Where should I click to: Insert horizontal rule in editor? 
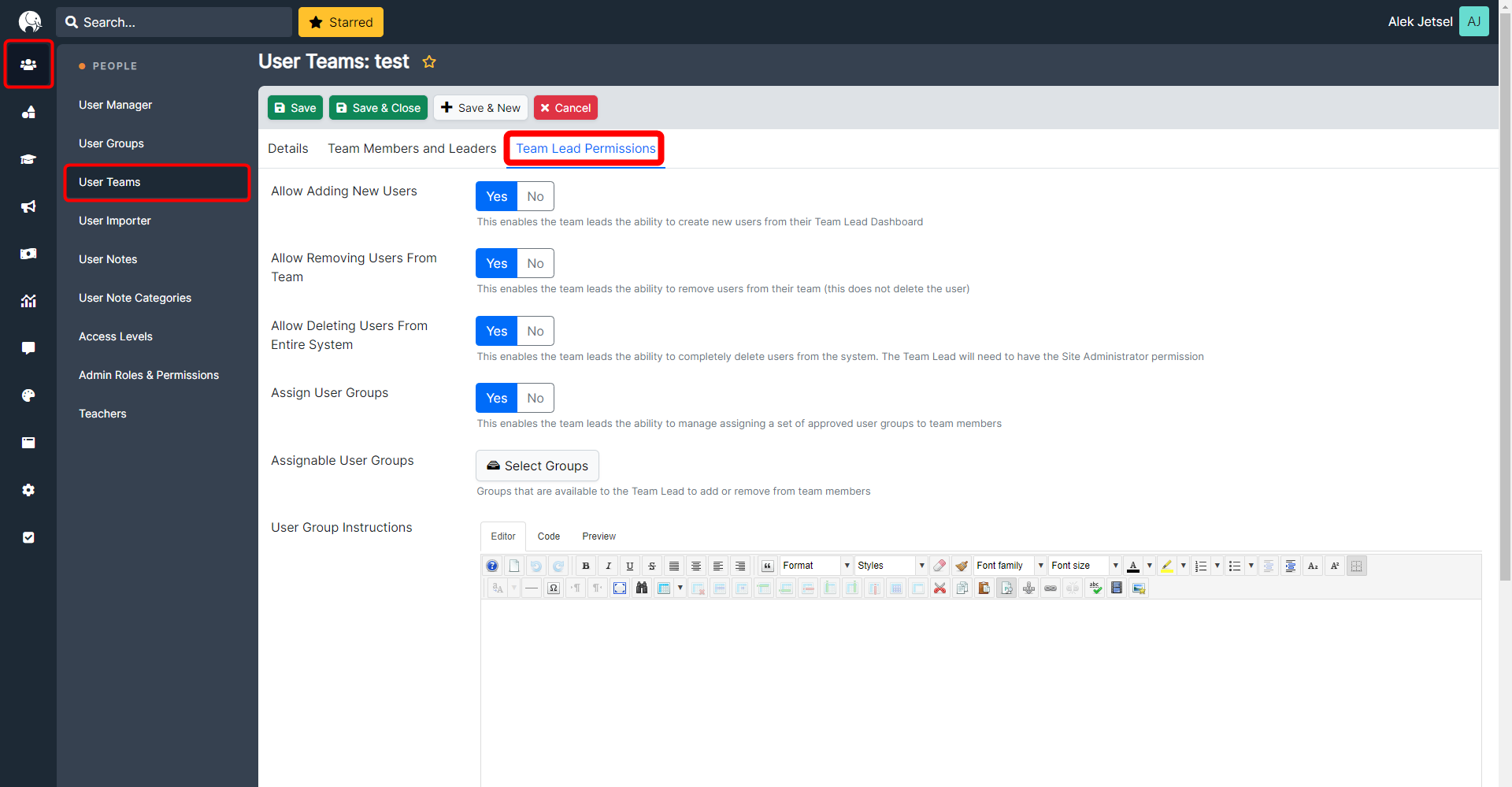[x=532, y=588]
